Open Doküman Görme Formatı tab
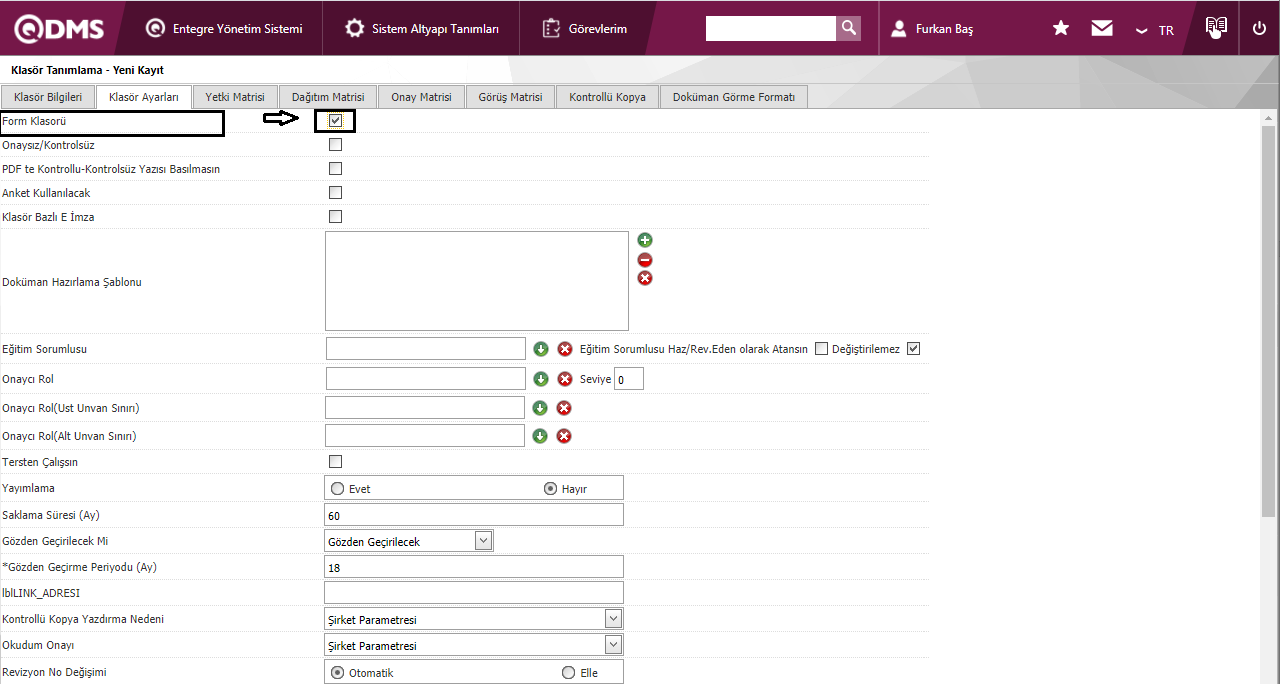 pyautogui.click(x=734, y=97)
